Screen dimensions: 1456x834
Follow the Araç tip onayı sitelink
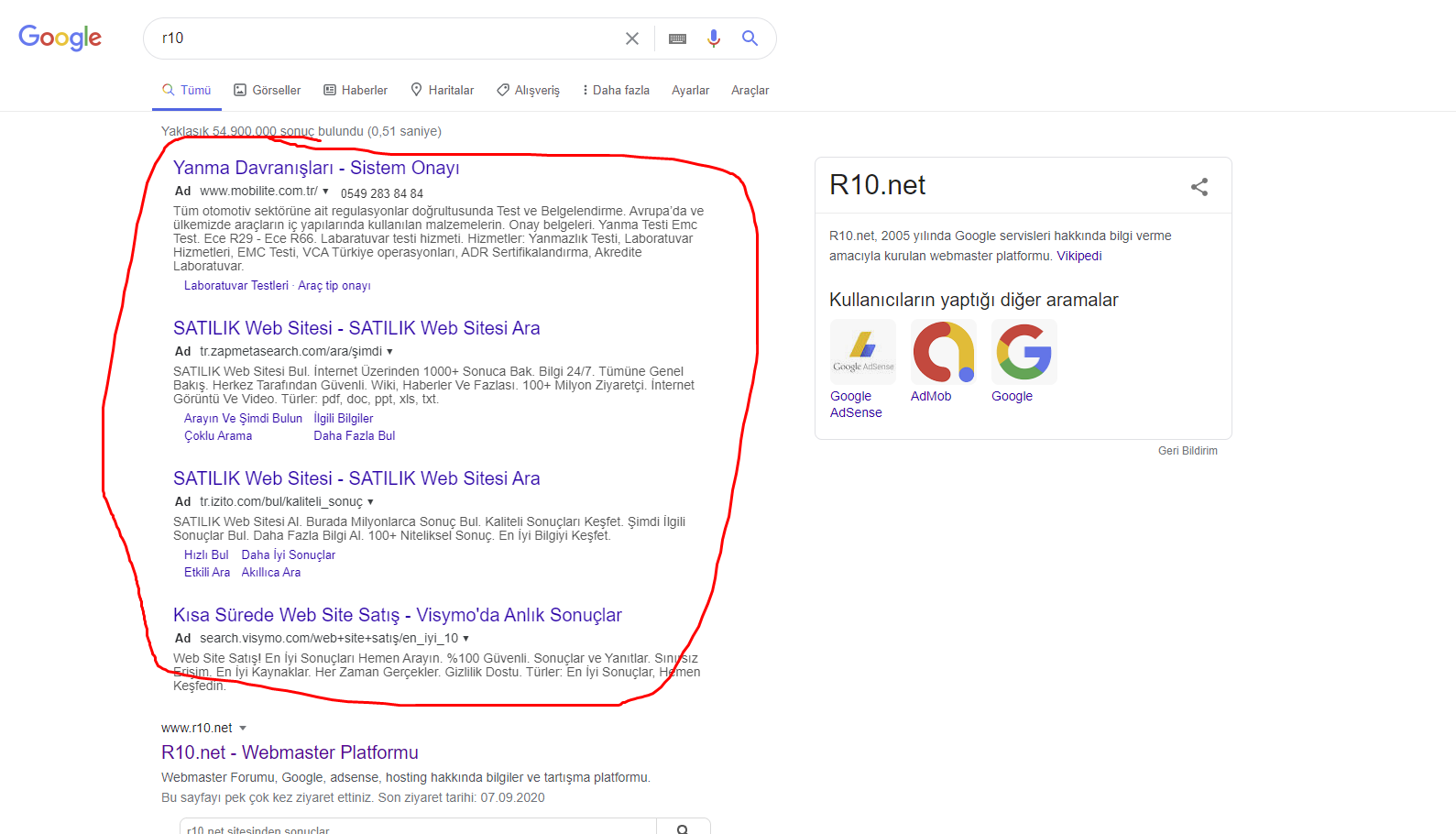334,286
